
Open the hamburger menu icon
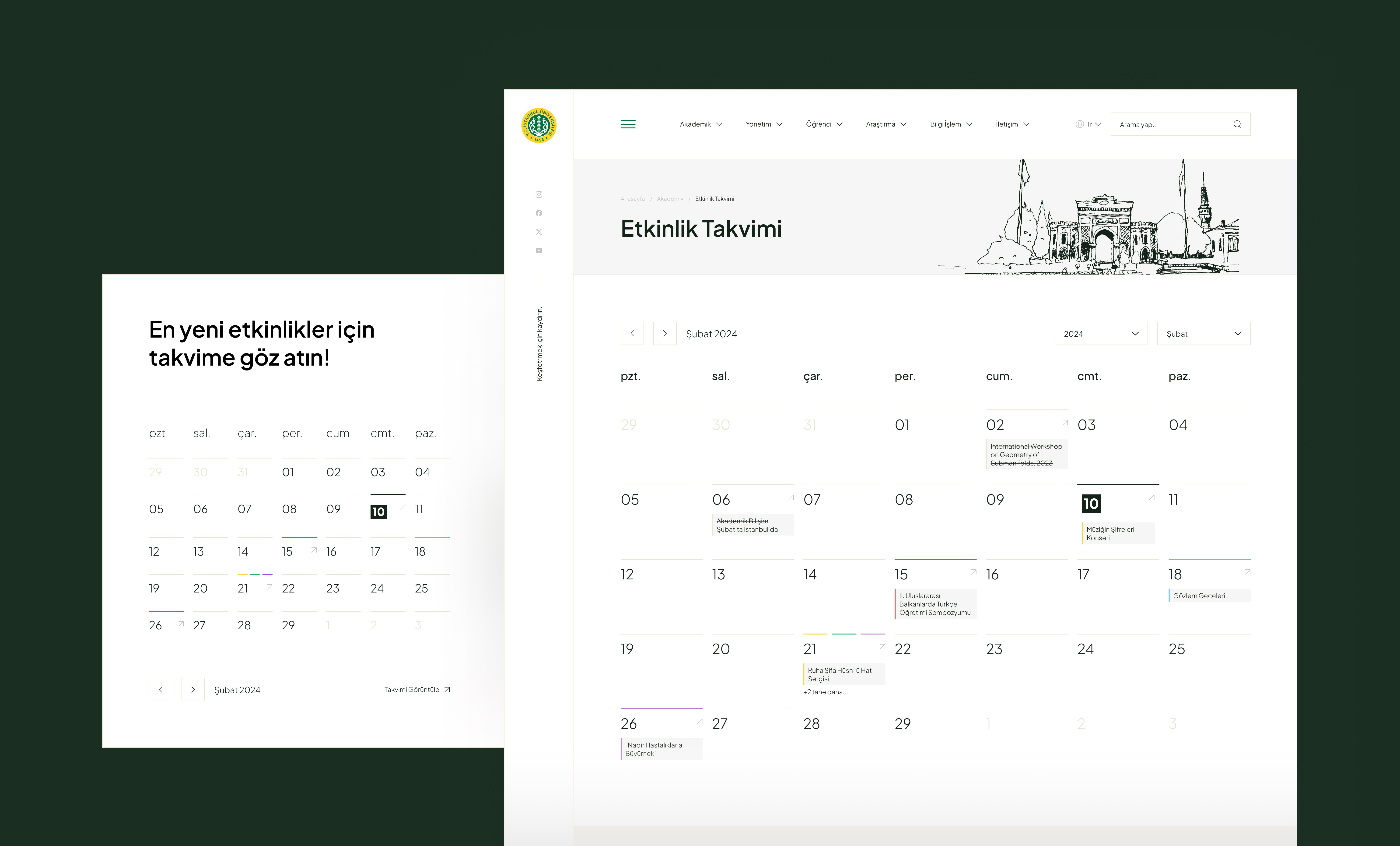click(628, 124)
